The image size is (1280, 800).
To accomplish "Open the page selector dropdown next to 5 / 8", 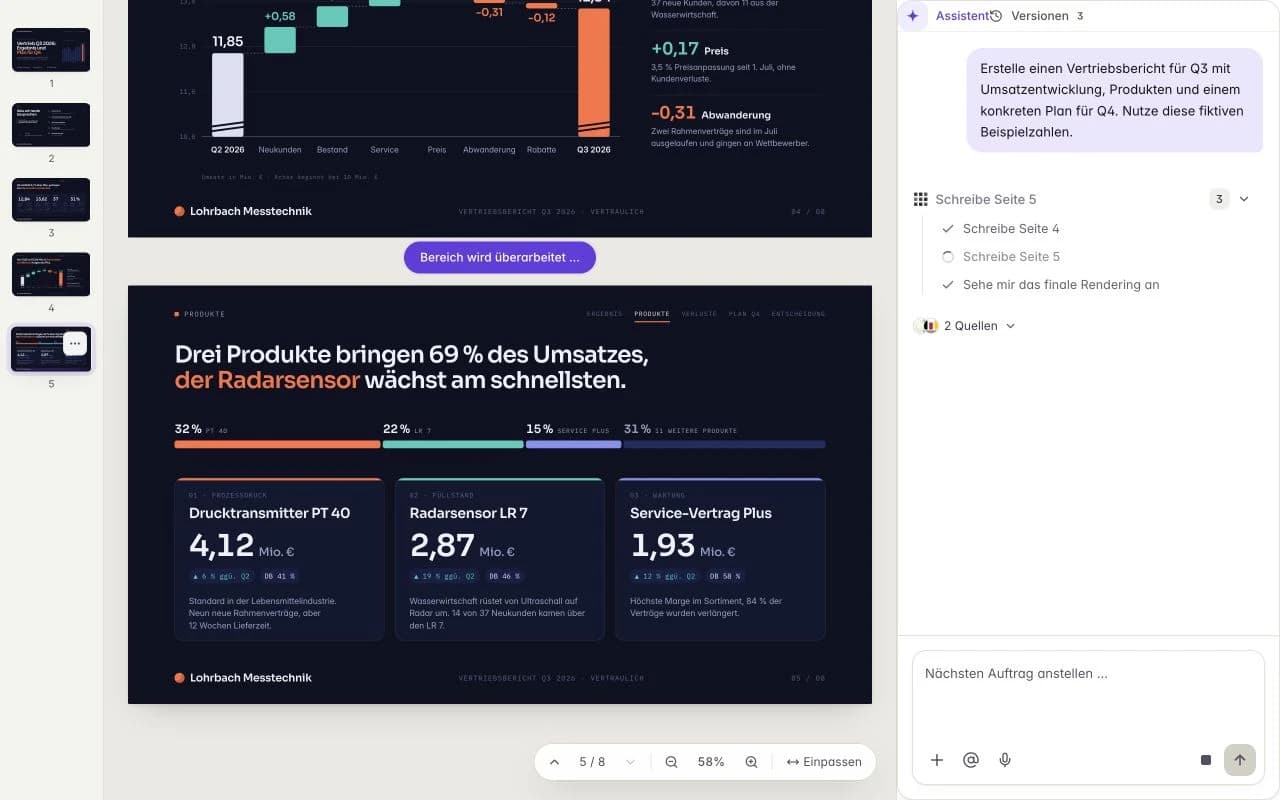I will point(630,762).
